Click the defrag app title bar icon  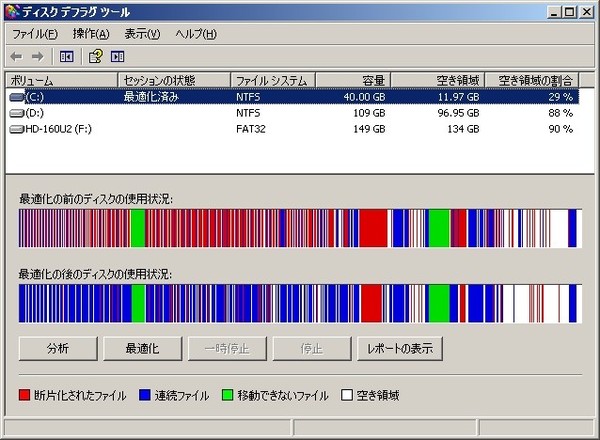click(x=11, y=11)
